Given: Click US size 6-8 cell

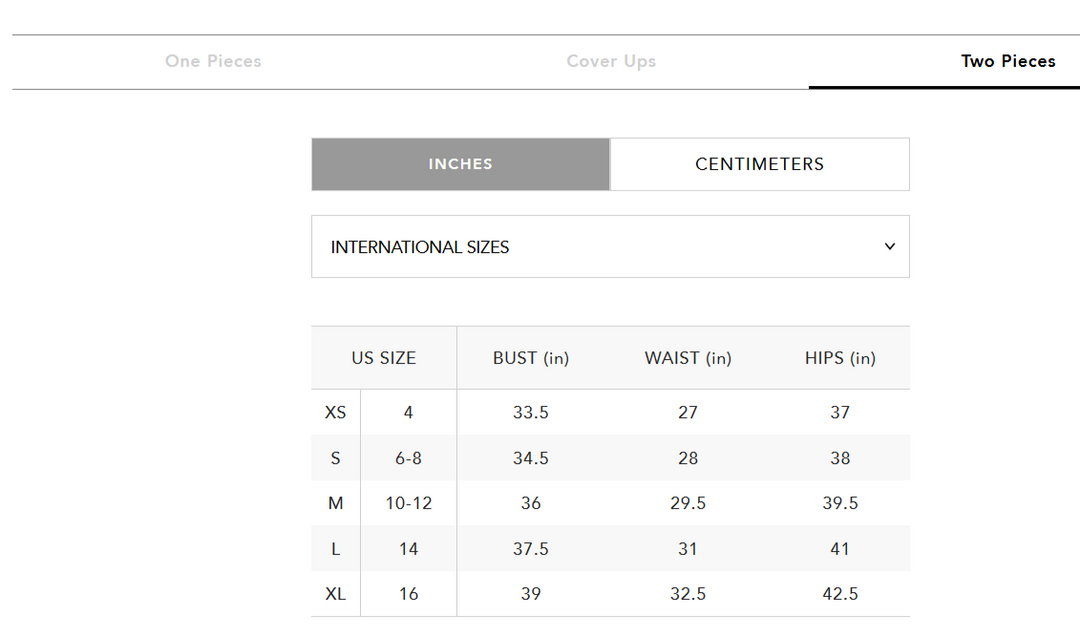Looking at the screenshot, I should tap(408, 458).
